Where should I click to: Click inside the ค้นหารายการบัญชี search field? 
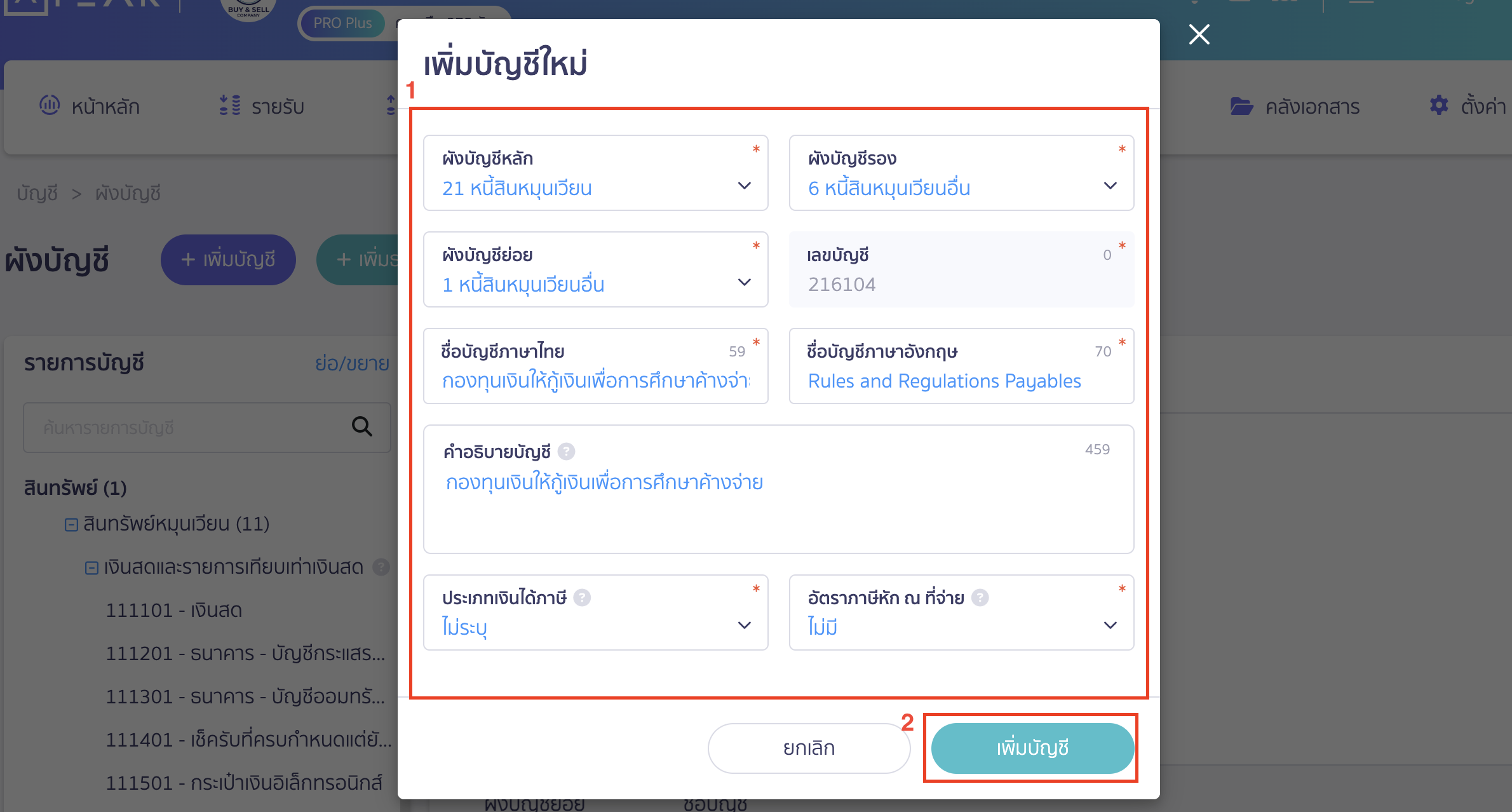pos(191,427)
